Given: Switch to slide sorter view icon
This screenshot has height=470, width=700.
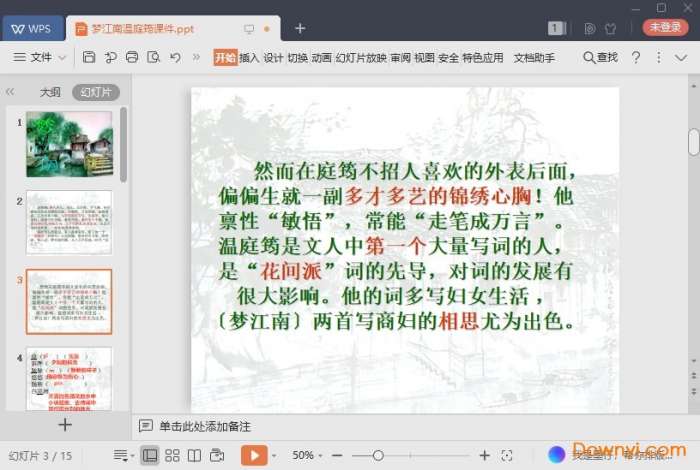Looking at the screenshot, I should click(x=172, y=455).
